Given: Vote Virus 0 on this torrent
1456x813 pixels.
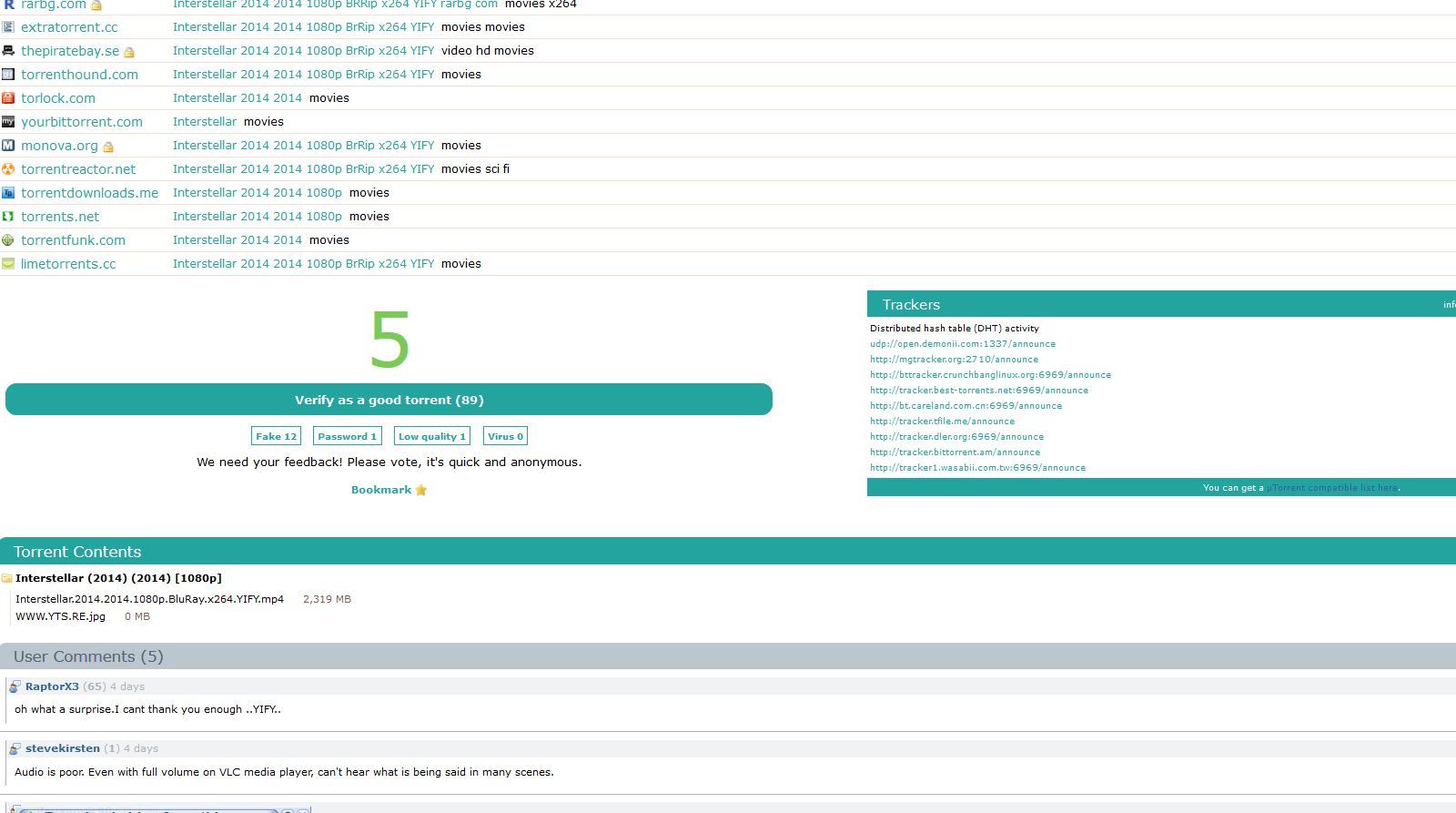Looking at the screenshot, I should [x=505, y=436].
